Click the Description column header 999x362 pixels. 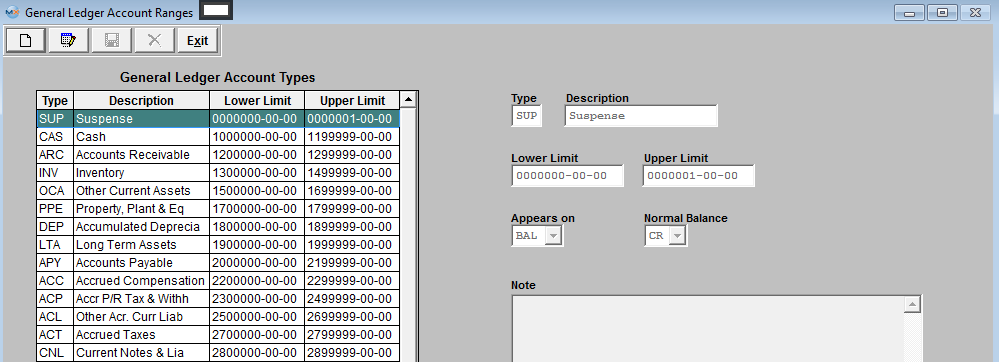point(141,101)
